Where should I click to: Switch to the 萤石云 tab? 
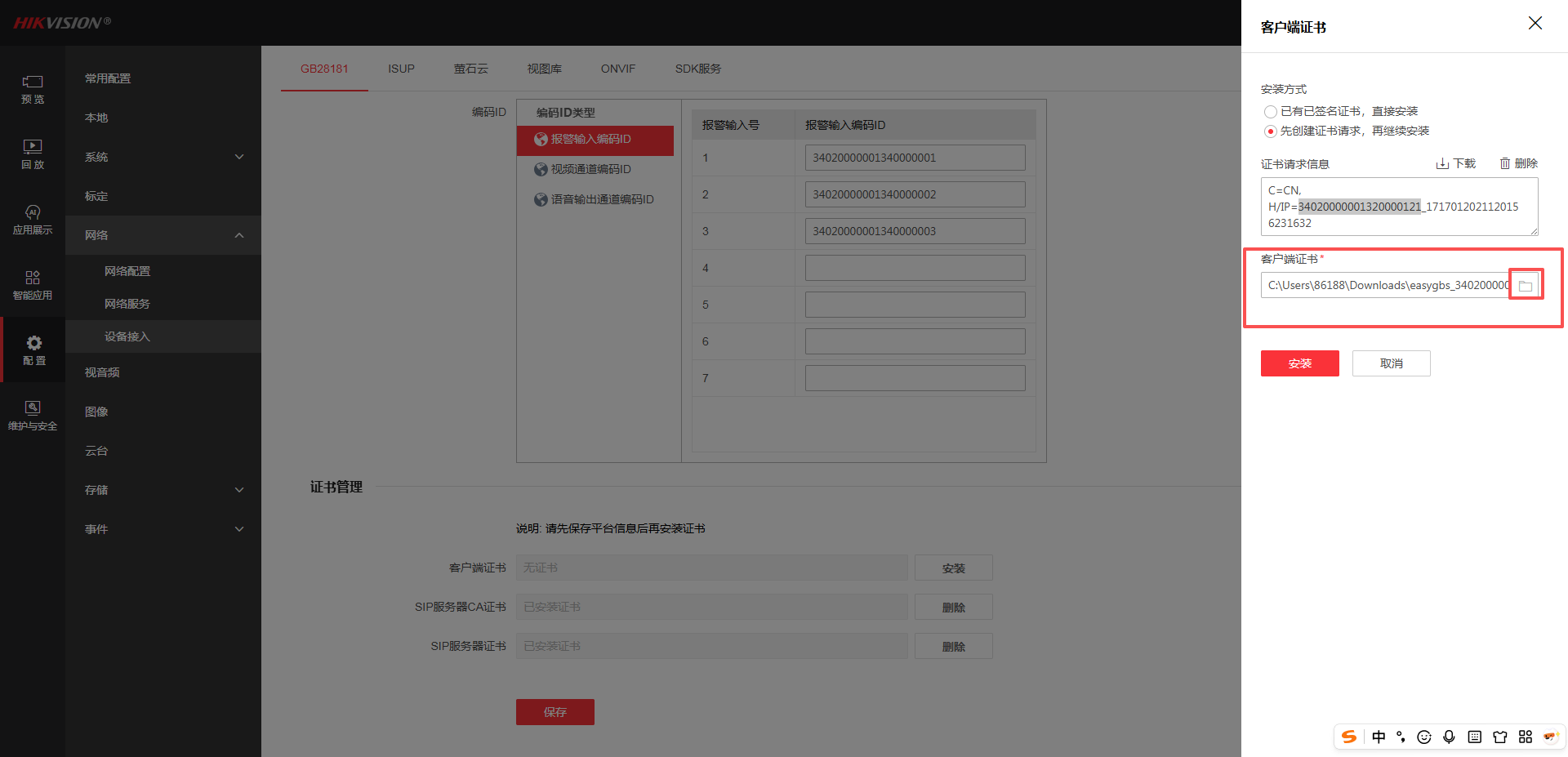[471, 69]
